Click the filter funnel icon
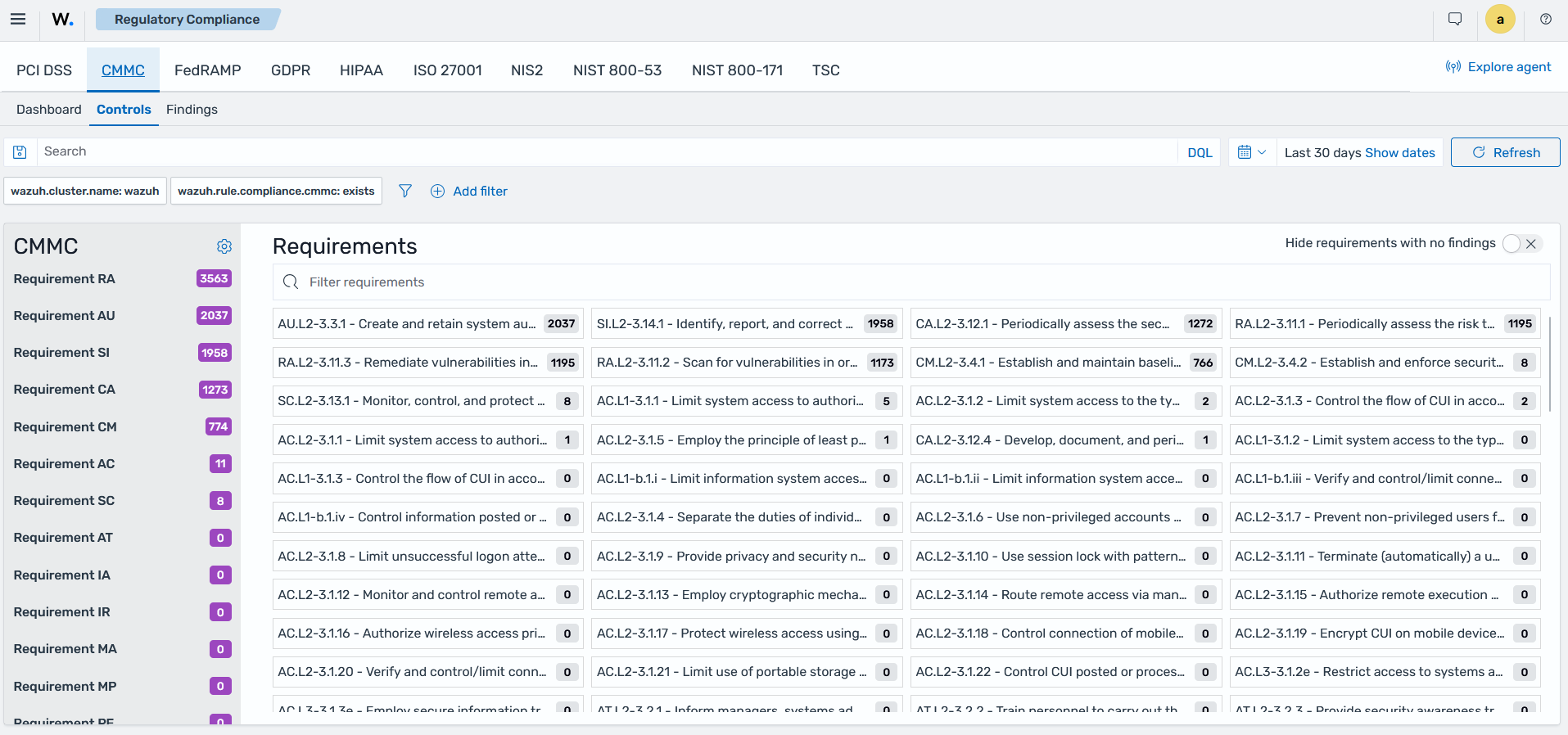Screen dimensions: 1568x735 coord(405,191)
